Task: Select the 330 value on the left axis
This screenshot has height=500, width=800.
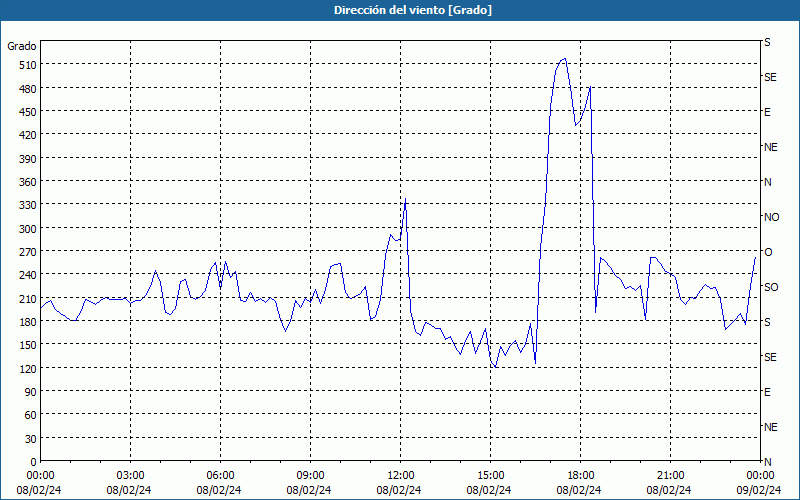Action: pyautogui.click(x=27, y=205)
